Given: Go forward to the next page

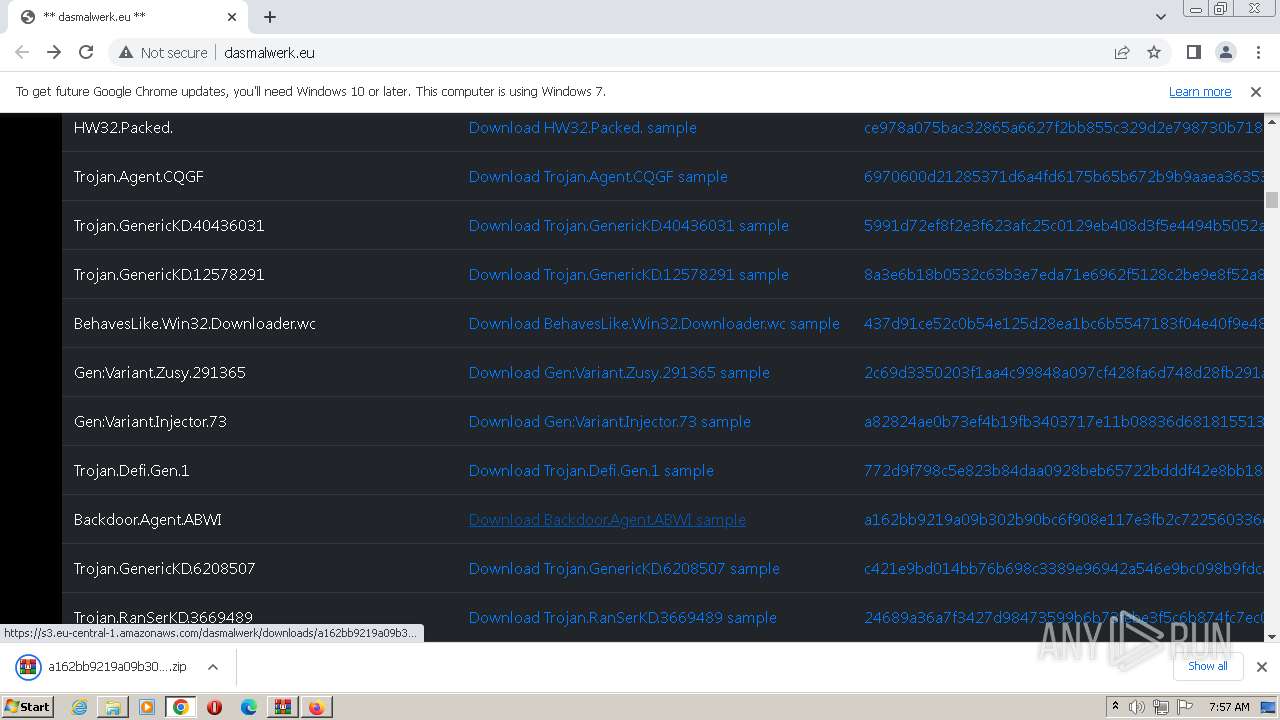Looking at the screenshot, I should coord(54,52).
